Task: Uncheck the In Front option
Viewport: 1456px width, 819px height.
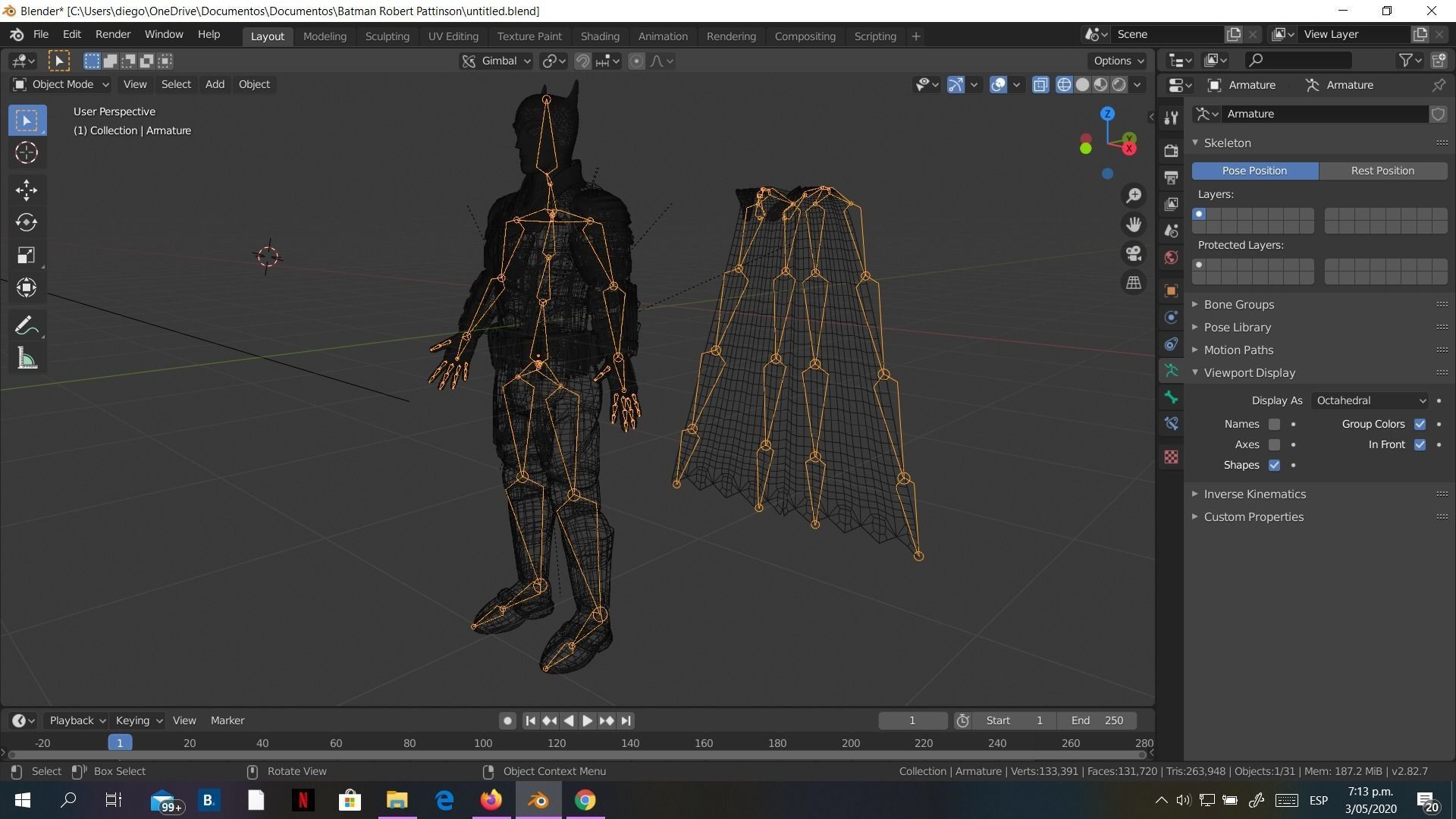Action: click(x=1420, y=444)
